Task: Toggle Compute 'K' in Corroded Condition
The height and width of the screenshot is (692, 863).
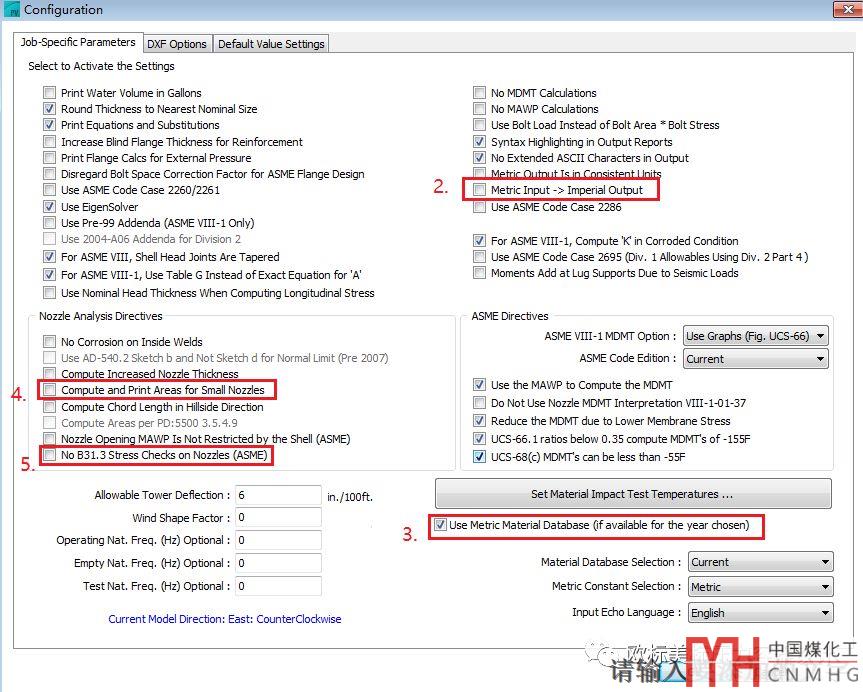Action: pos(479,241)
